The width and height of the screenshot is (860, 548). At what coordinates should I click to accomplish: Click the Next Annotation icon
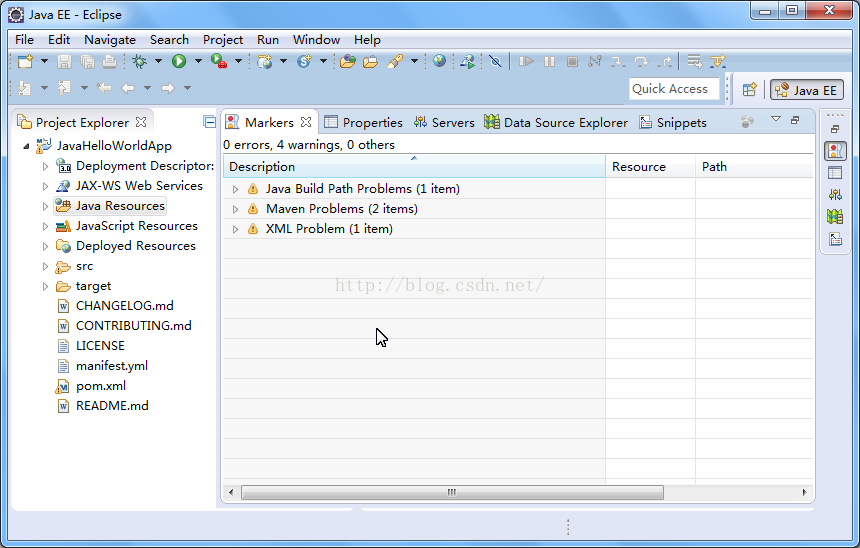pyautogui.click(x=24, y=88)
